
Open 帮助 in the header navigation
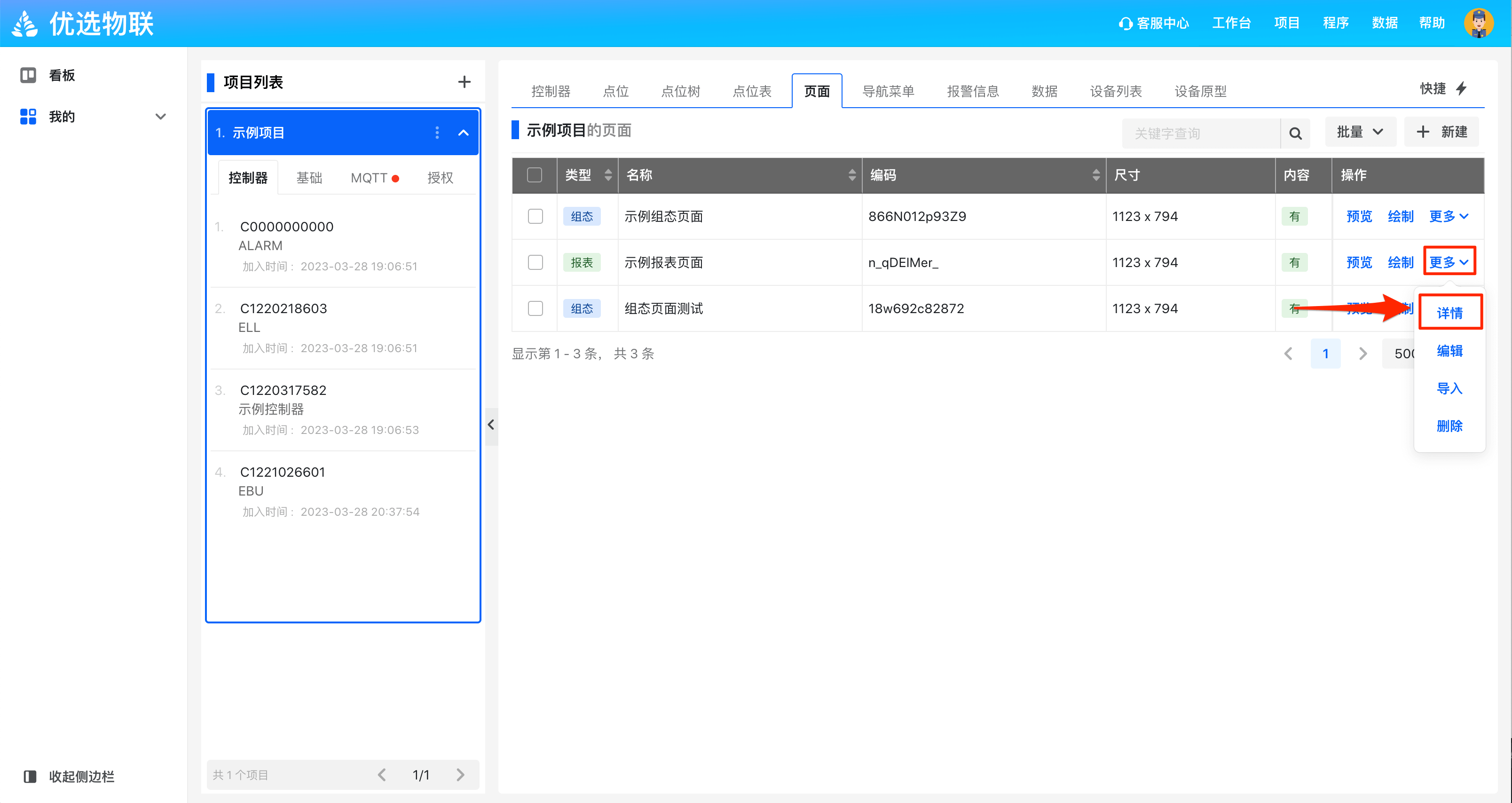[x=1432, y=24]
